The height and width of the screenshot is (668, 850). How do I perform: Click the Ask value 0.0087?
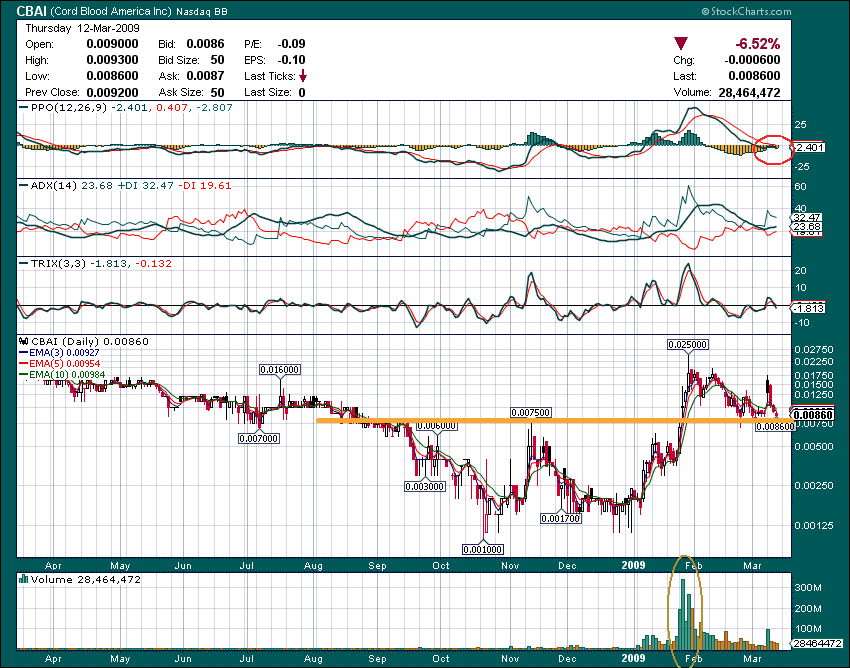click(x=205, y=76)
